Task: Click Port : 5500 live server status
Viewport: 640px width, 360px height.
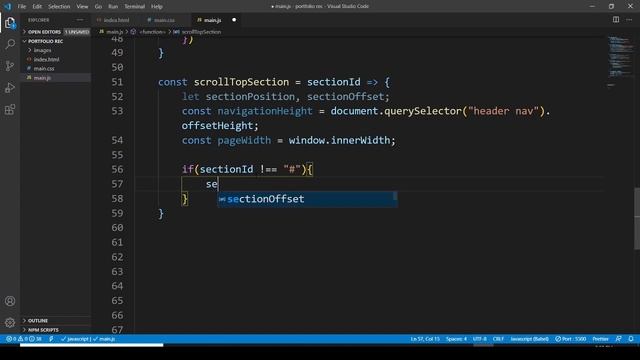Action: (571, 339)
